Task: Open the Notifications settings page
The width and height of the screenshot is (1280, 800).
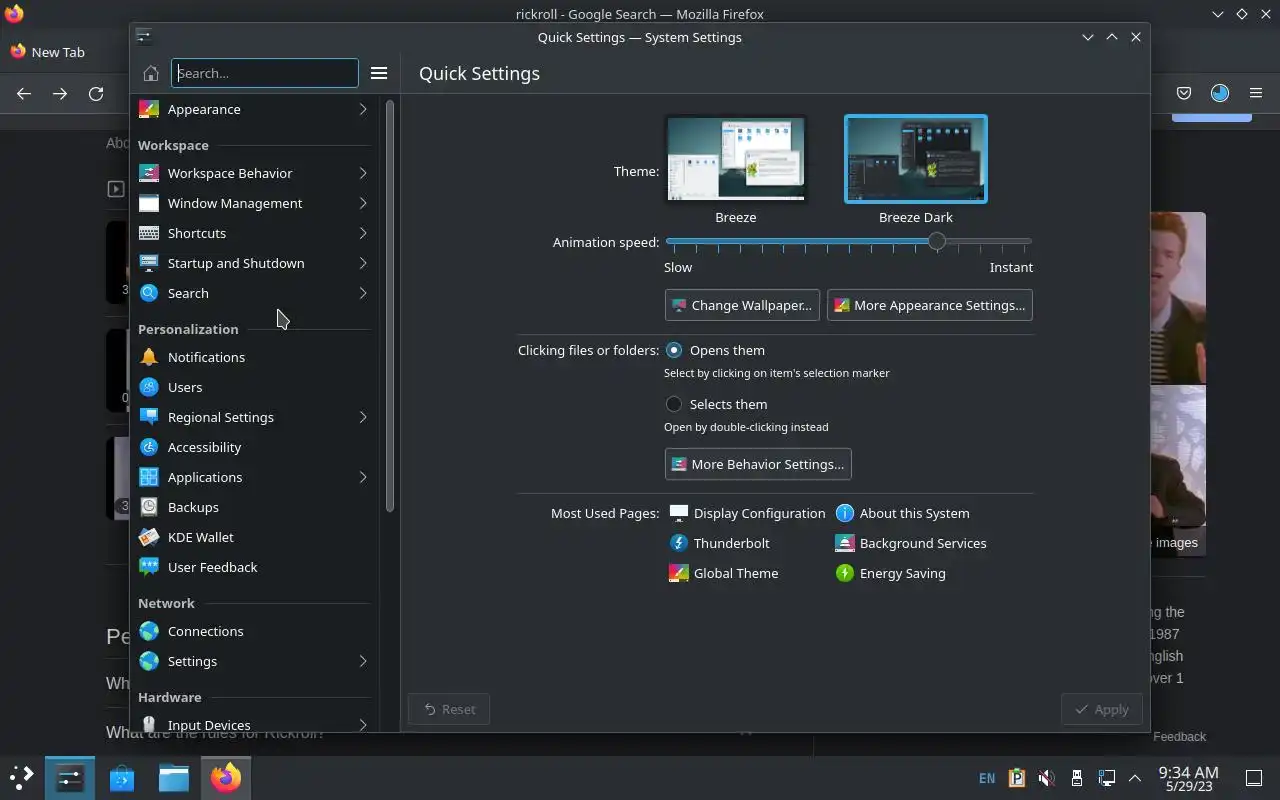Action: (255, 357)
